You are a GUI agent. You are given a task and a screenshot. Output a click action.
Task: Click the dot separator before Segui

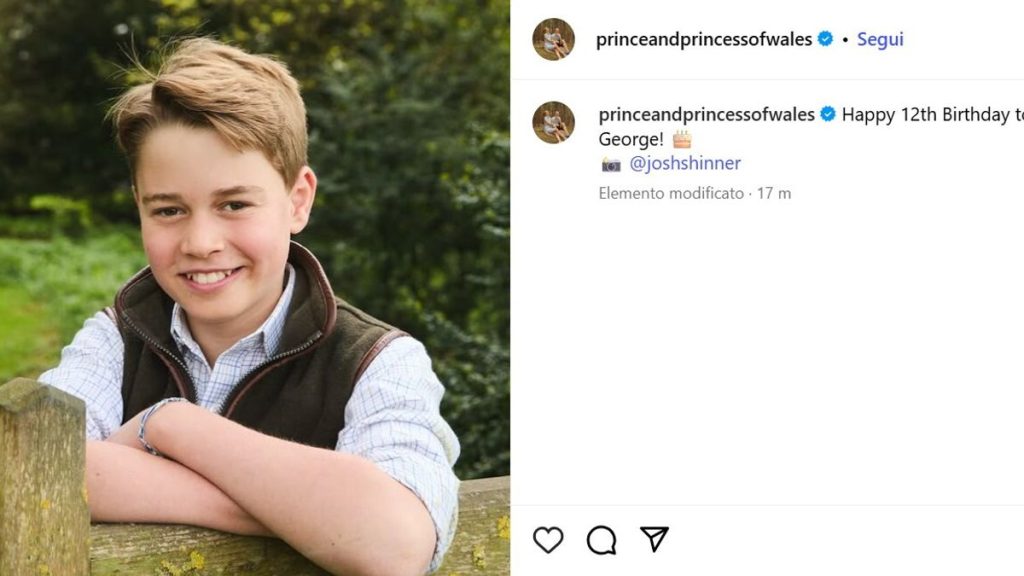(x=845, y=40)
